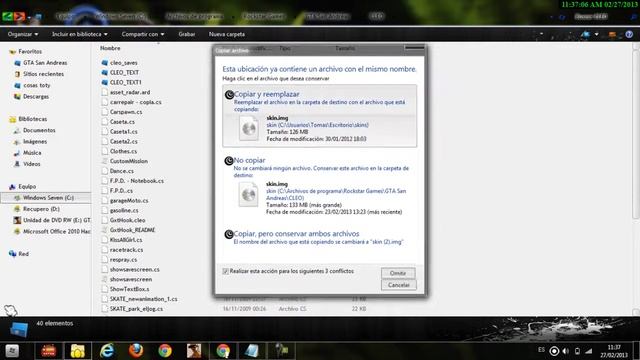640x360 pixels.
Task: Click the volume speaker icon in tray
Action: [x=566, y=351]
